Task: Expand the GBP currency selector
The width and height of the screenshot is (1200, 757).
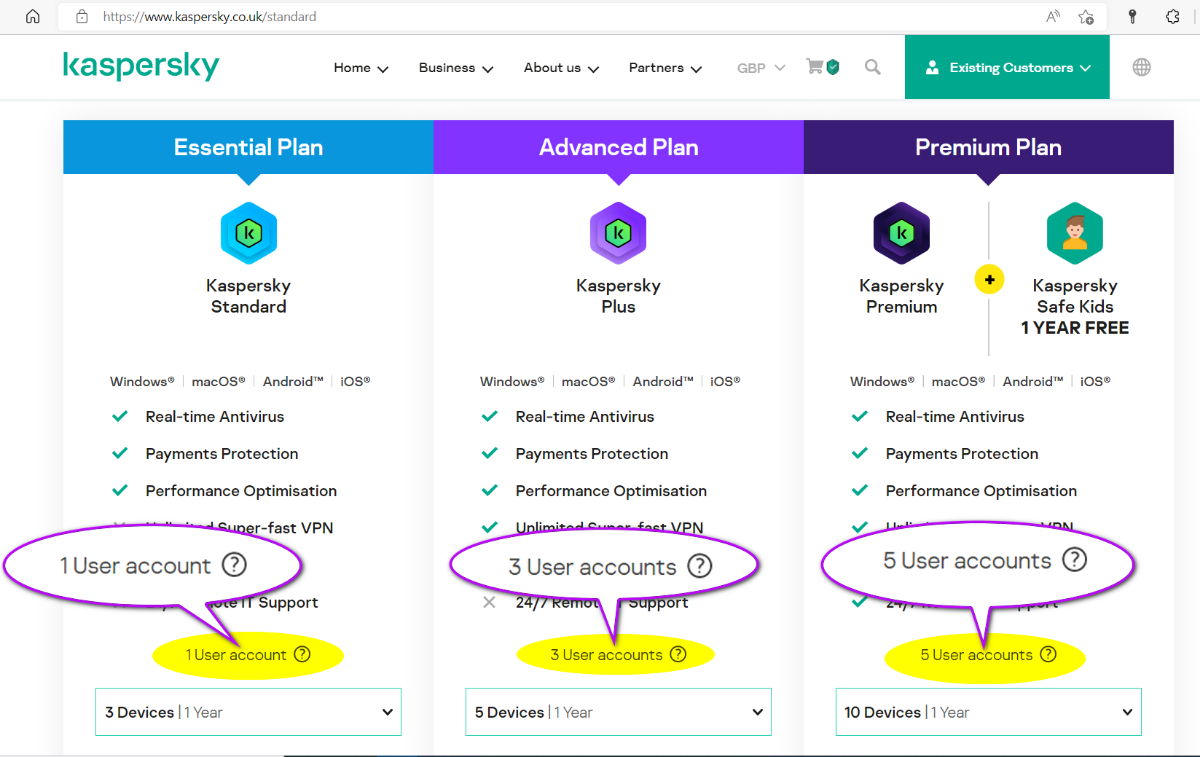Action: click(761, 68)
